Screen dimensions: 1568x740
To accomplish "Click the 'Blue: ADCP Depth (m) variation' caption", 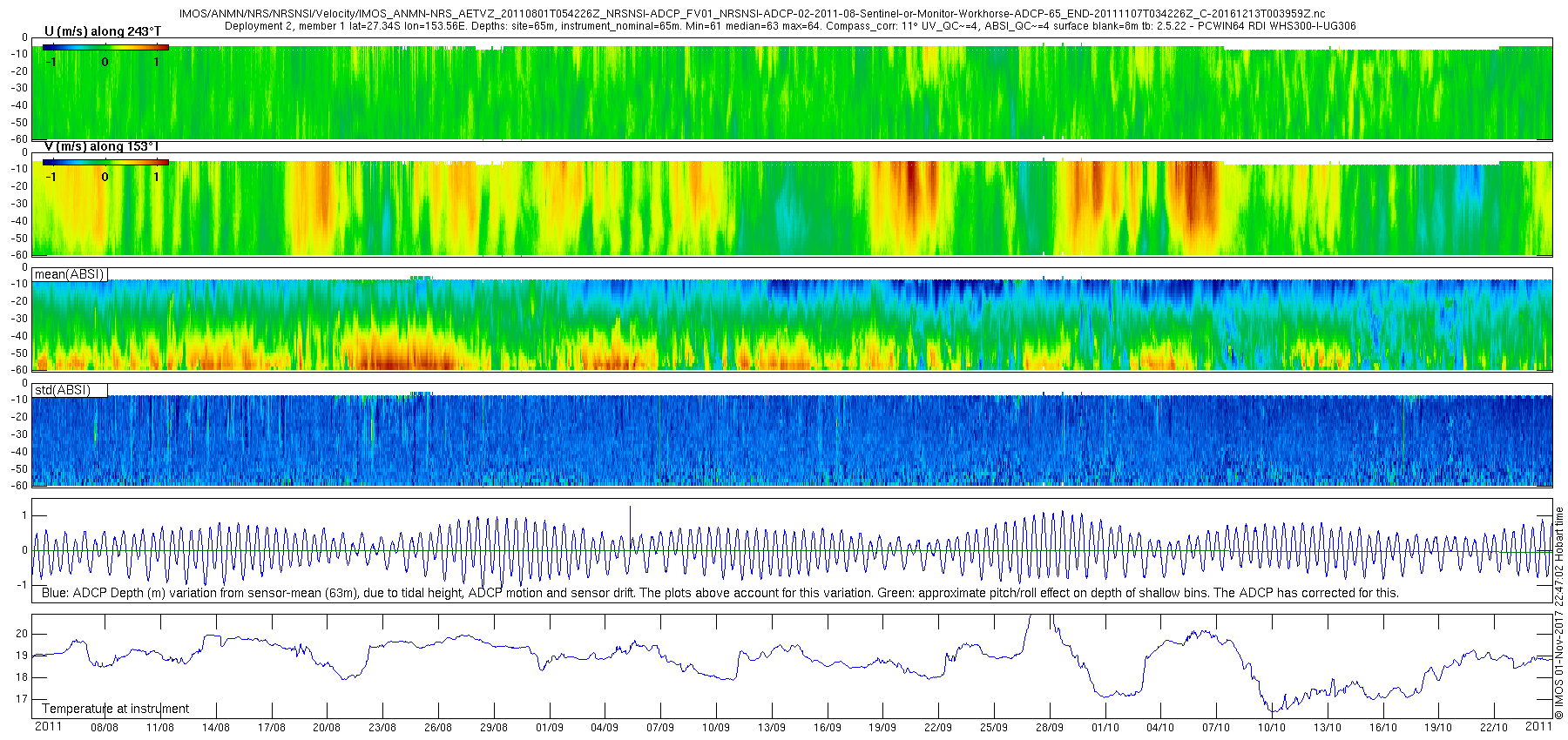I will [x=720, y=593].
